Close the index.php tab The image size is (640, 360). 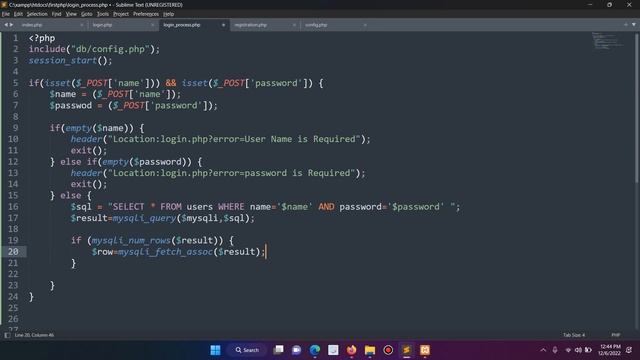click(82, 25)
